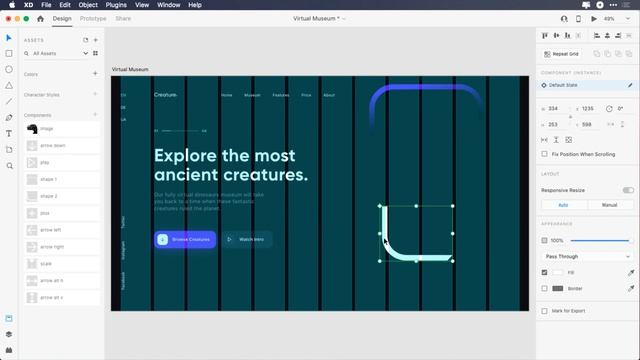
Task: Expand the All Assets filter dropdown
Action: coord(85,53)
